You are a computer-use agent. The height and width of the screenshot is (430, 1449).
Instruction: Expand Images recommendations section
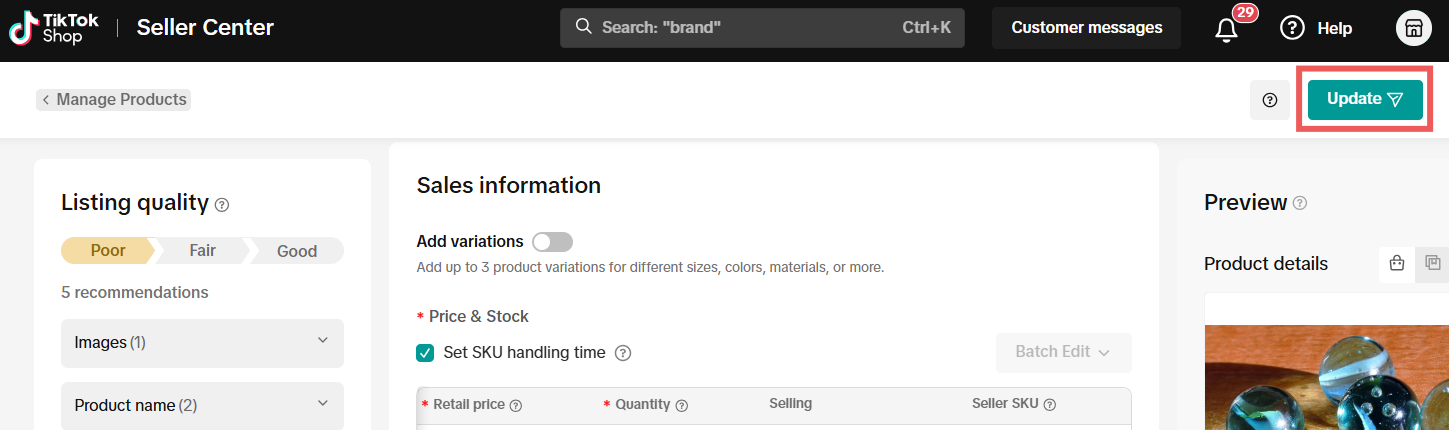(x=202, y=343)
